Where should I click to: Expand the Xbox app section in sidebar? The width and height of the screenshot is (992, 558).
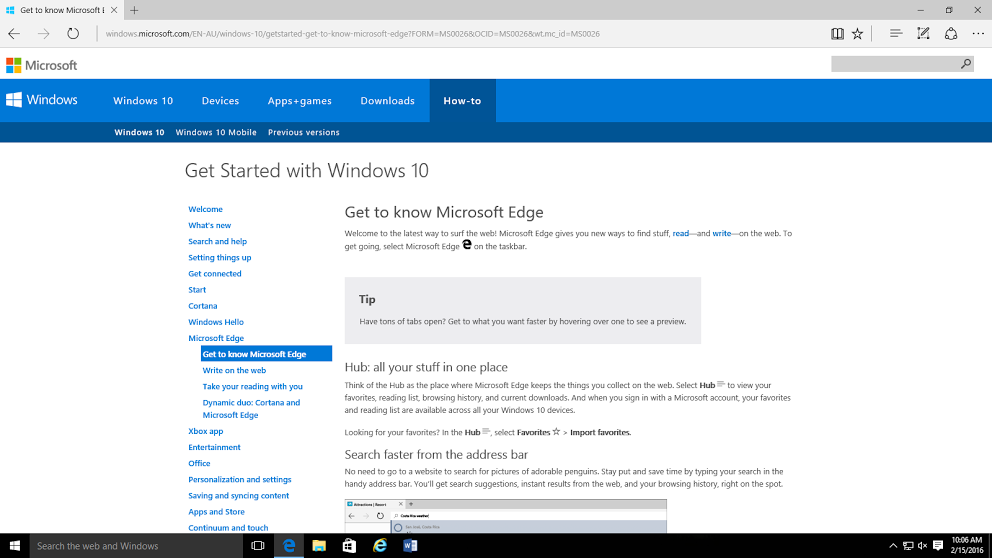point(206,431)
